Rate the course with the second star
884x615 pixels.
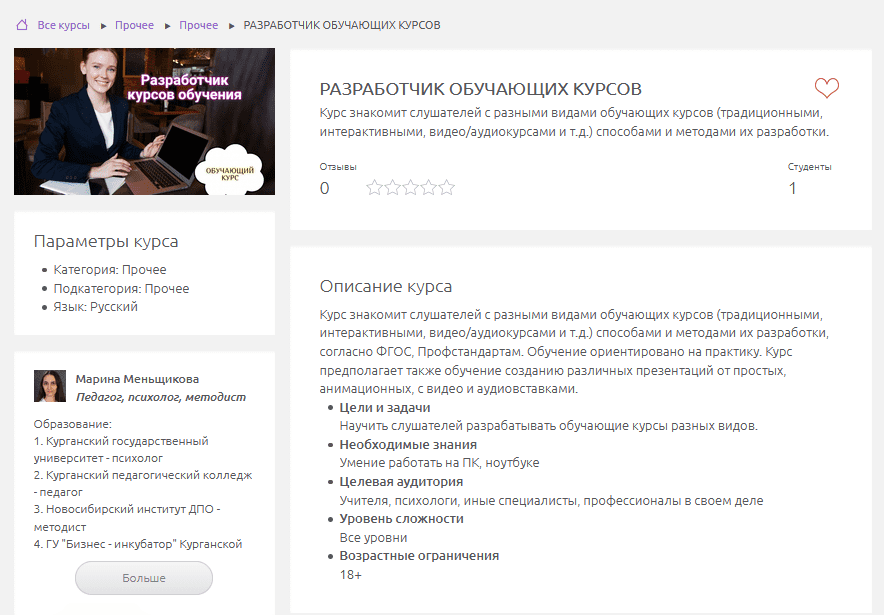[392, 187]
